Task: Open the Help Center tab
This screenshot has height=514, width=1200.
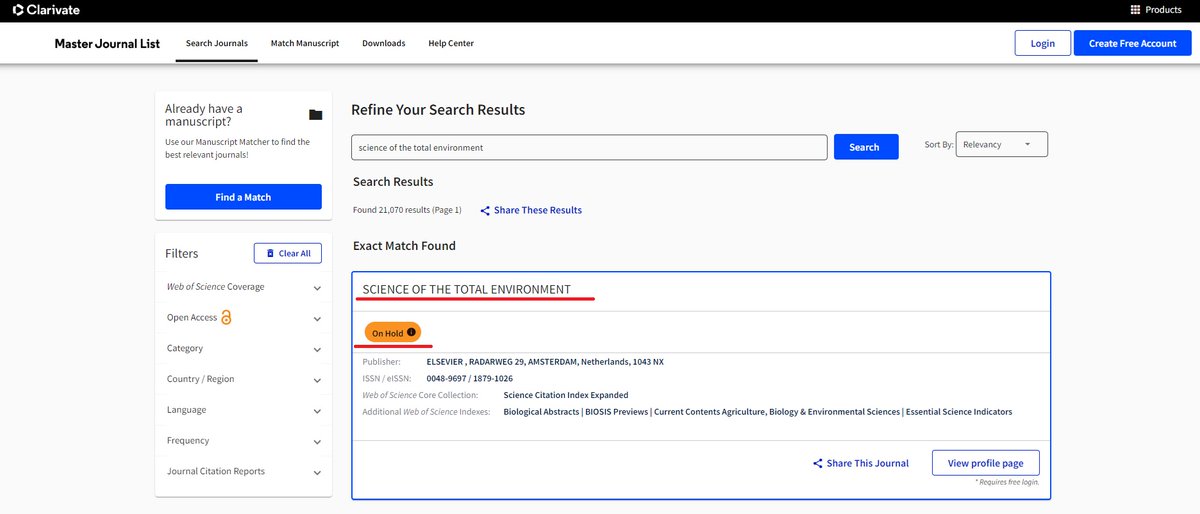Action: tap(451, 44)
